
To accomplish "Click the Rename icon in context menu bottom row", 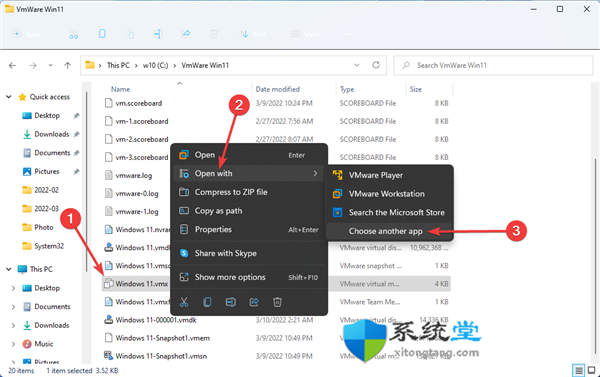I will click(231, 302).
